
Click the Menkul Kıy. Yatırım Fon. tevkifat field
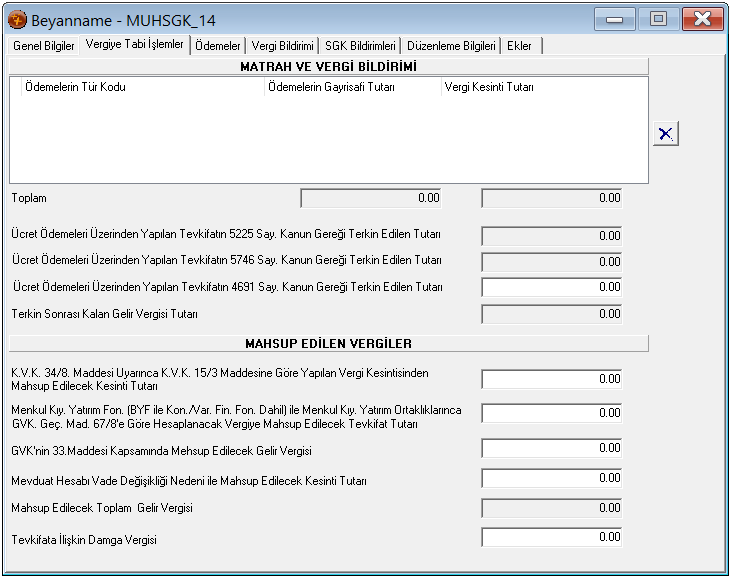551,413
